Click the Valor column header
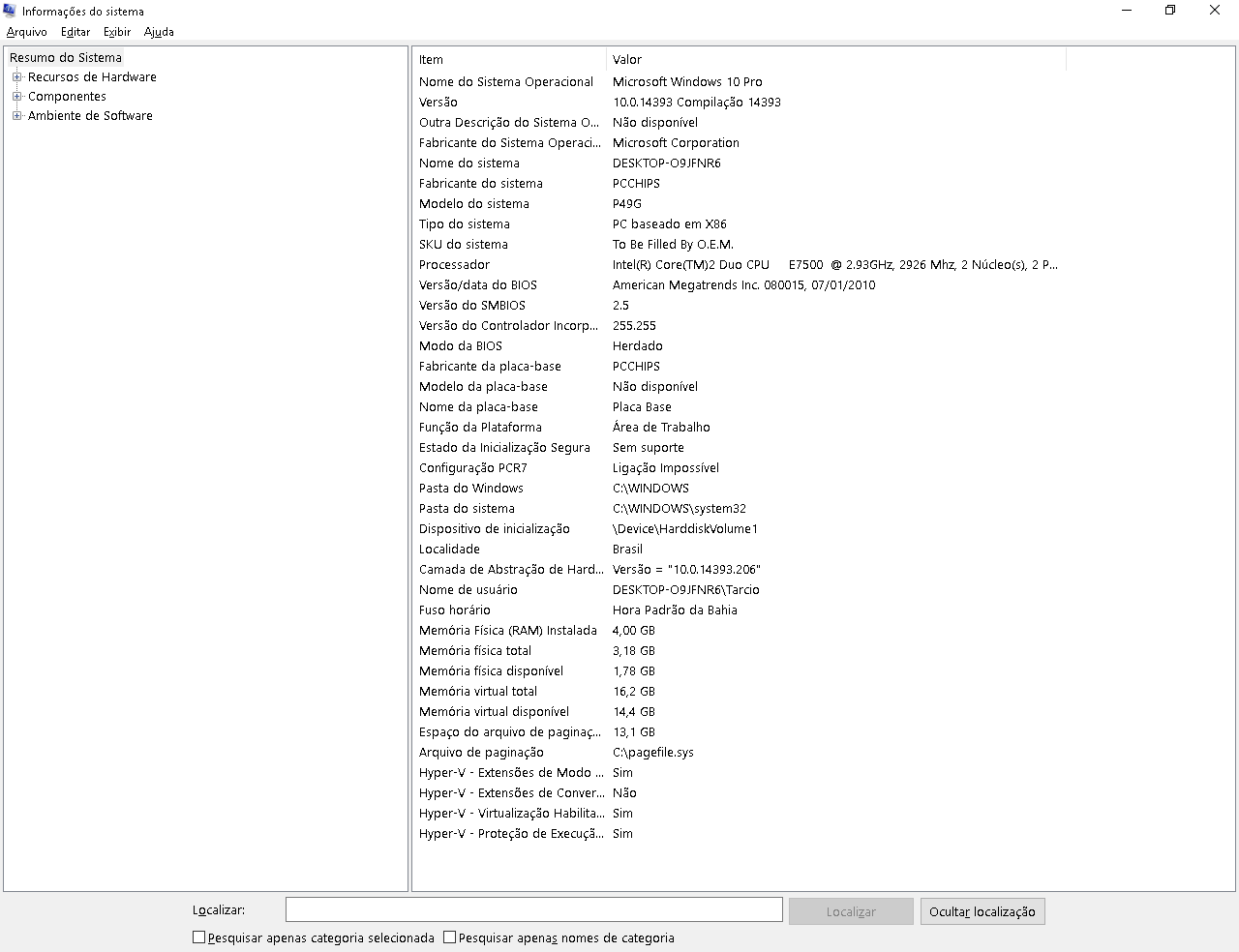Image resolution: width=1239 pixels, height=952 pixels. pos(836,60)
